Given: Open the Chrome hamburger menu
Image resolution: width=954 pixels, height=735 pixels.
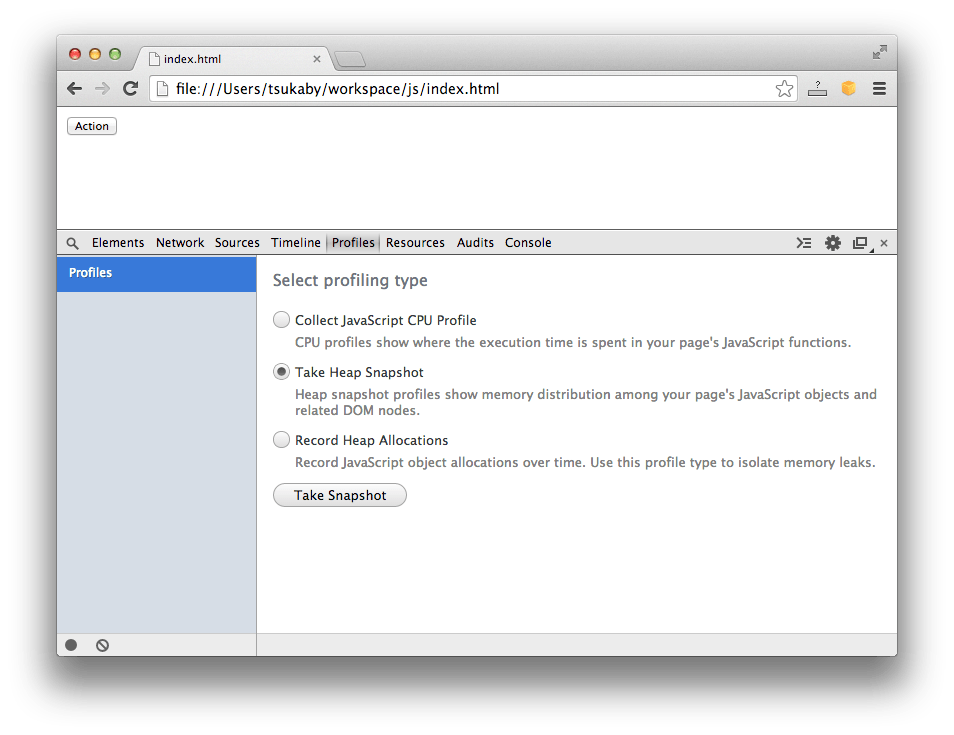Looking at the screenshot, I should point(879,89).
